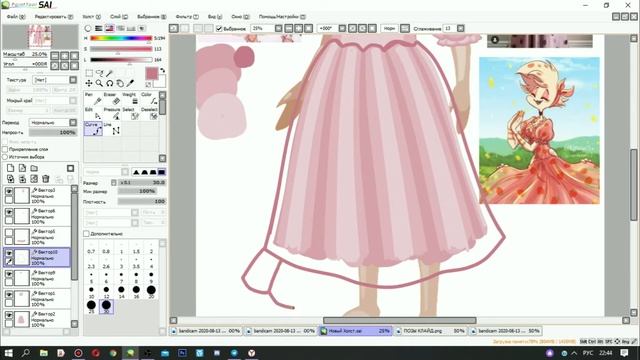
Task: Hide the Вектор1 layer
Action: tap(9, 294)
